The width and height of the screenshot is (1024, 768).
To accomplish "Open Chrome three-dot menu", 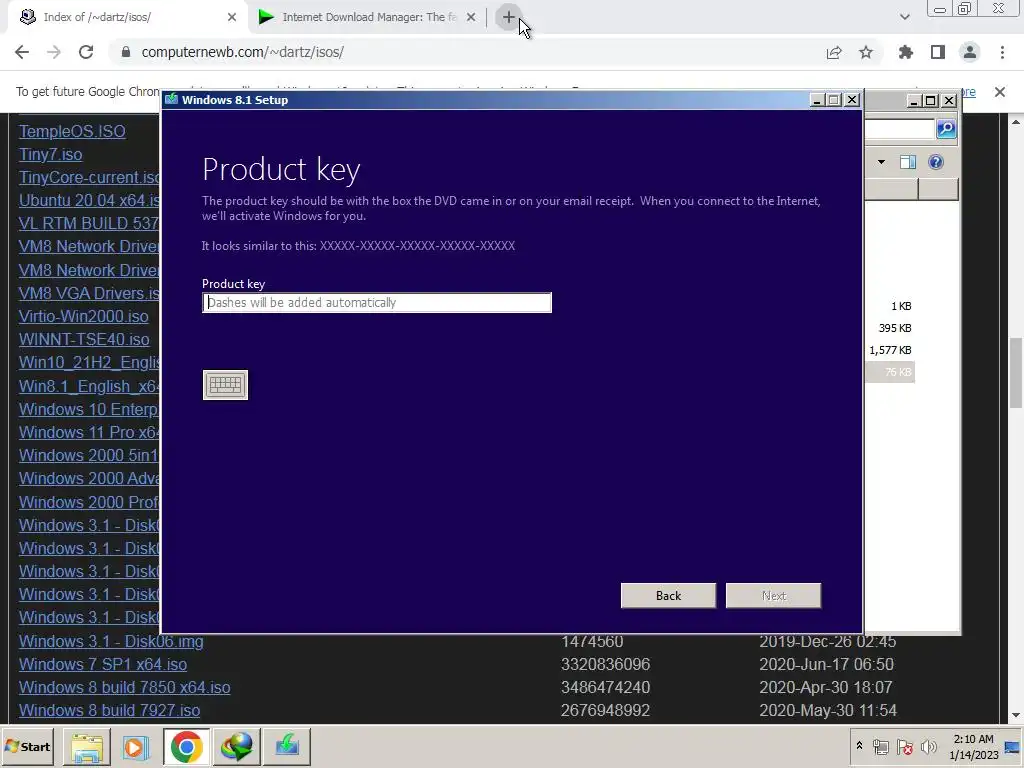I will click(1002, 52).
